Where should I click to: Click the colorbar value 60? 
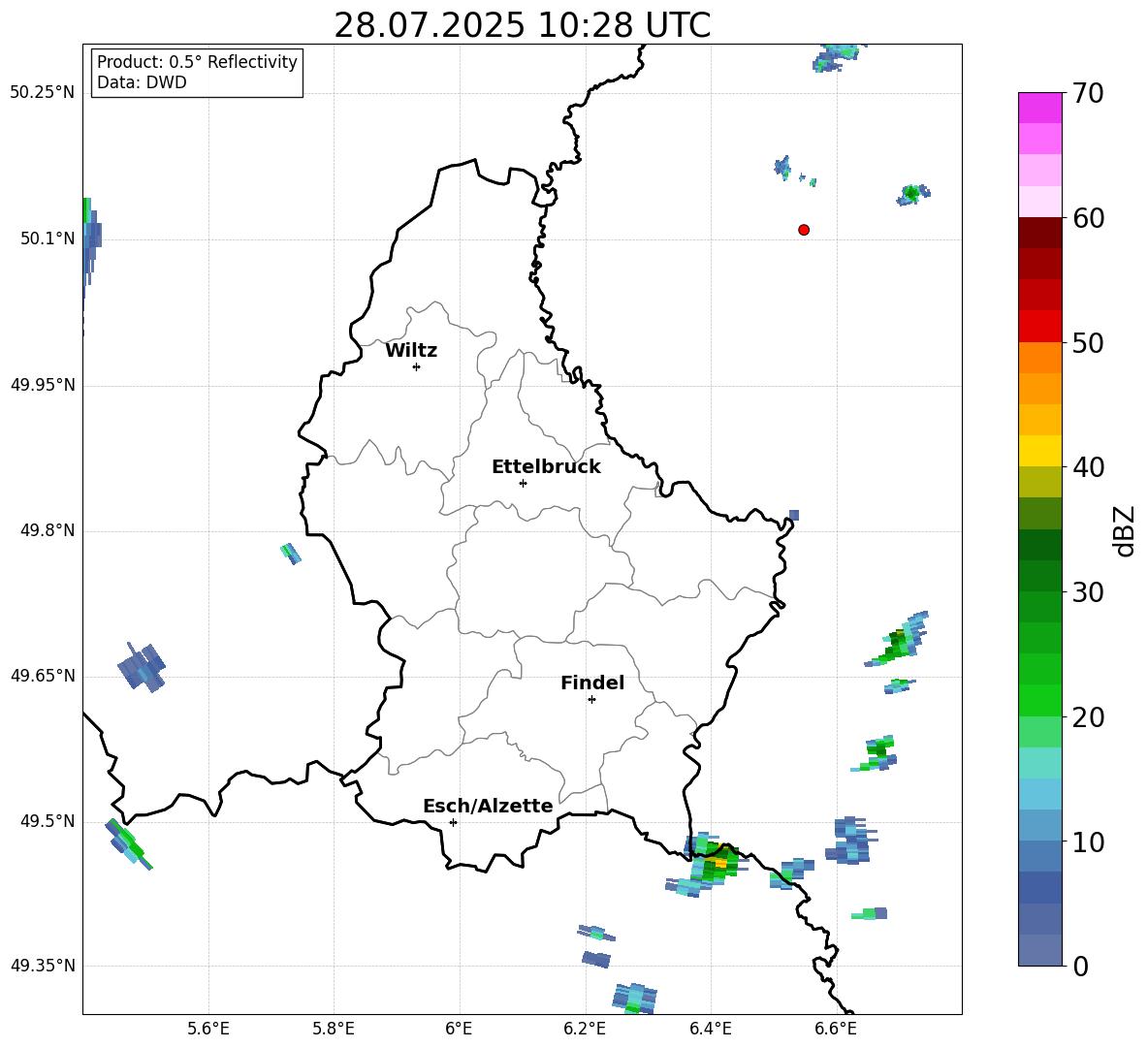(1088, 218)
